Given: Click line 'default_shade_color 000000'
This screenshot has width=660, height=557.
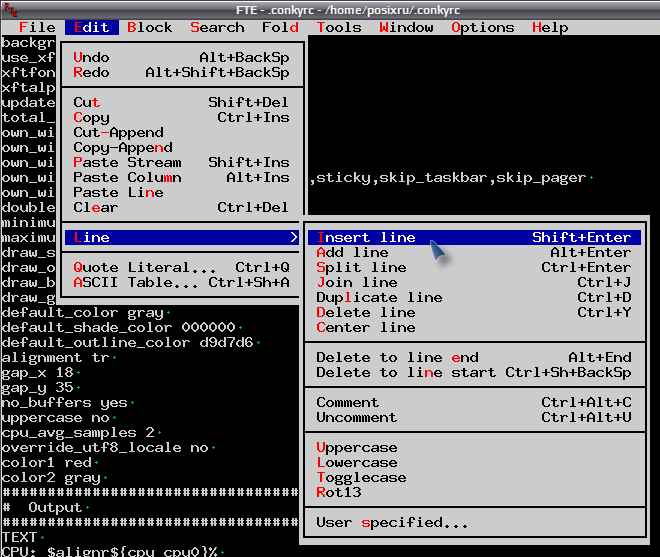Looking at the screenshot, I should [119, 328].
